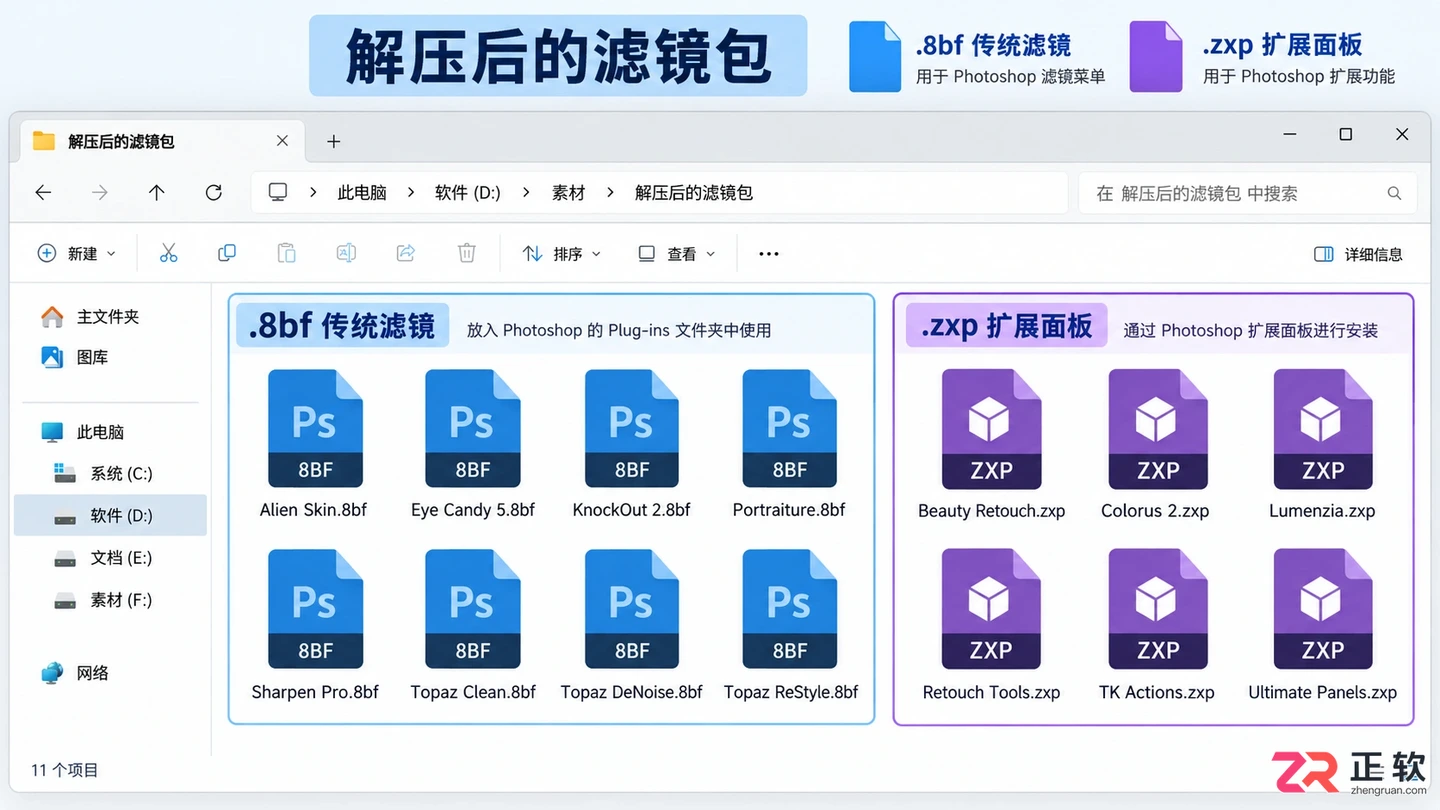Click the Colorus 2.zxp file icon
Image resolution: width=1440 pixels, height=810 pixels.
1157,429
